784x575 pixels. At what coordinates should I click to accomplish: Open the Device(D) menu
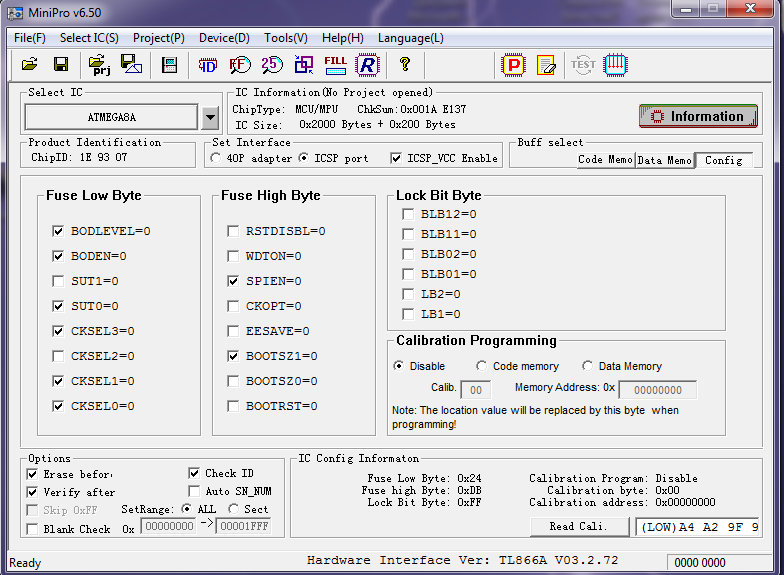[224, 38]
